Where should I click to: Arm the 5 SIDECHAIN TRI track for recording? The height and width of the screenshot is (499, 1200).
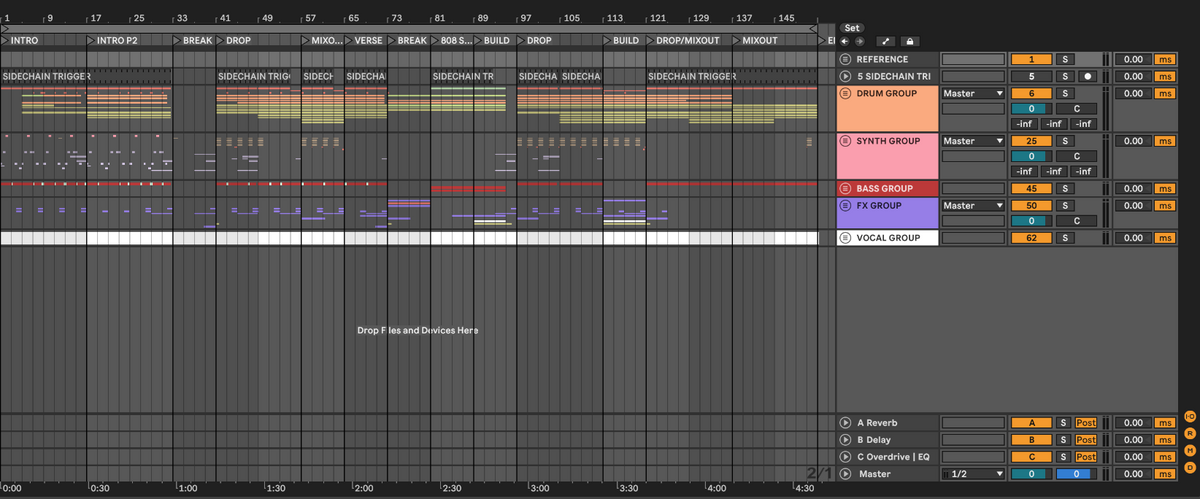click(1087, 76)
